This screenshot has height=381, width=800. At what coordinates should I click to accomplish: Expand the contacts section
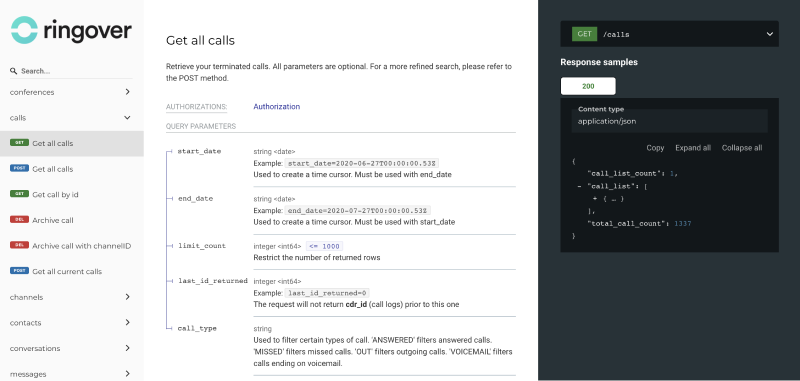click(x=71, y=322)
